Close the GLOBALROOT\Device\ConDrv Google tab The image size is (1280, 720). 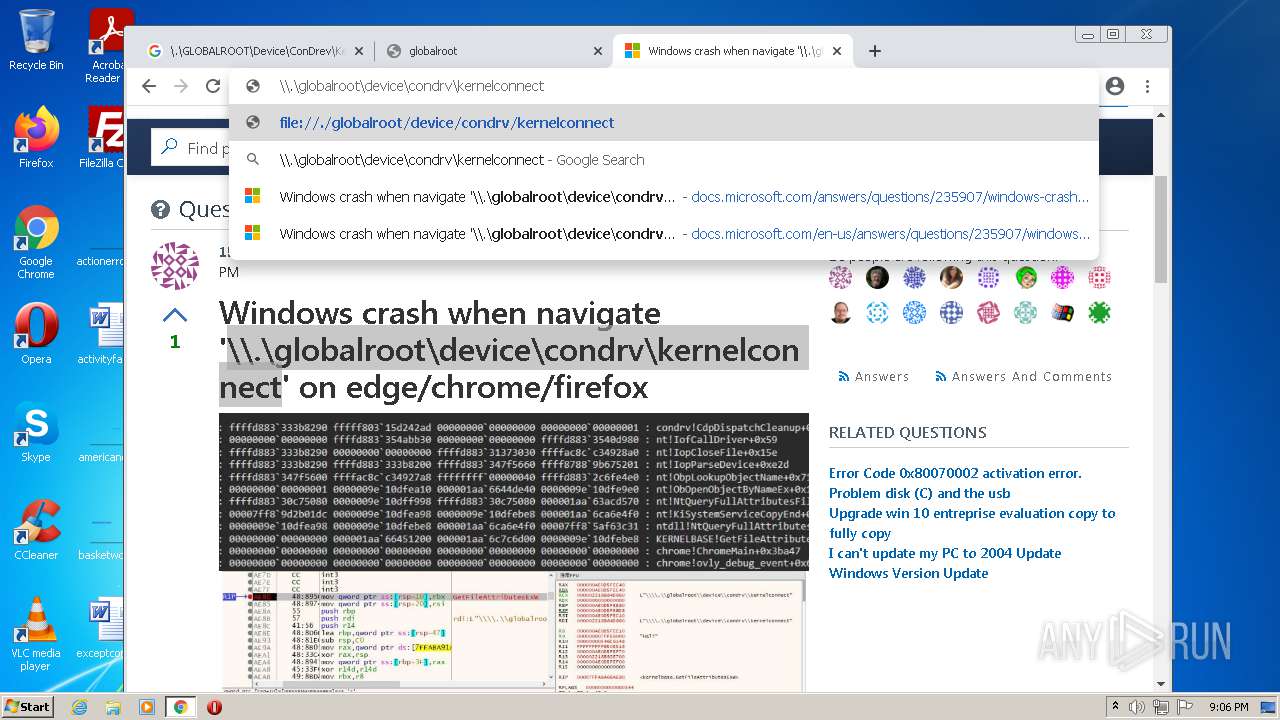pos(359,51)
